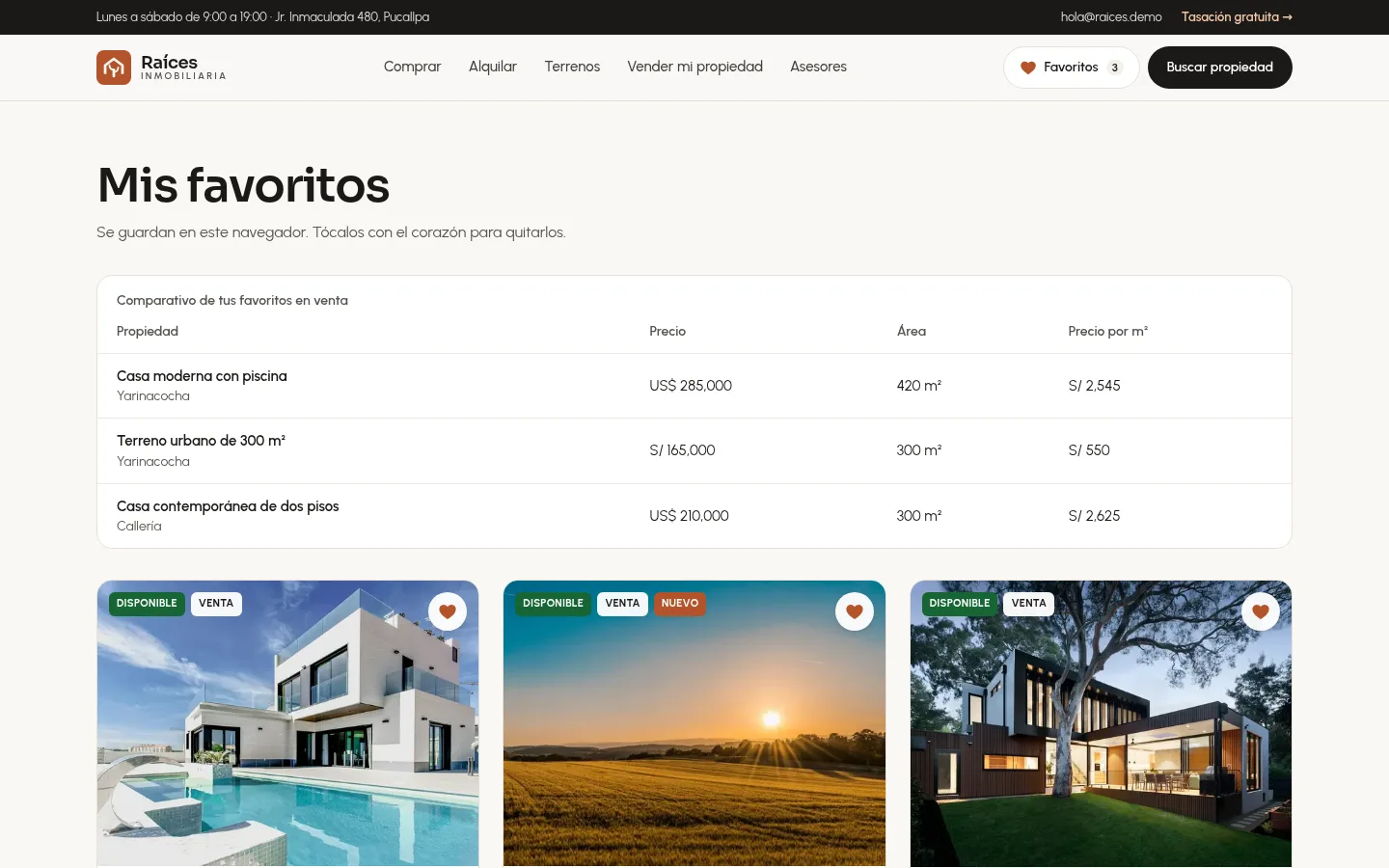Click the US$ 210,000 price cell
Image resolution: width=1389 pixels, height=868 pixels.
(x=689, y=516)
